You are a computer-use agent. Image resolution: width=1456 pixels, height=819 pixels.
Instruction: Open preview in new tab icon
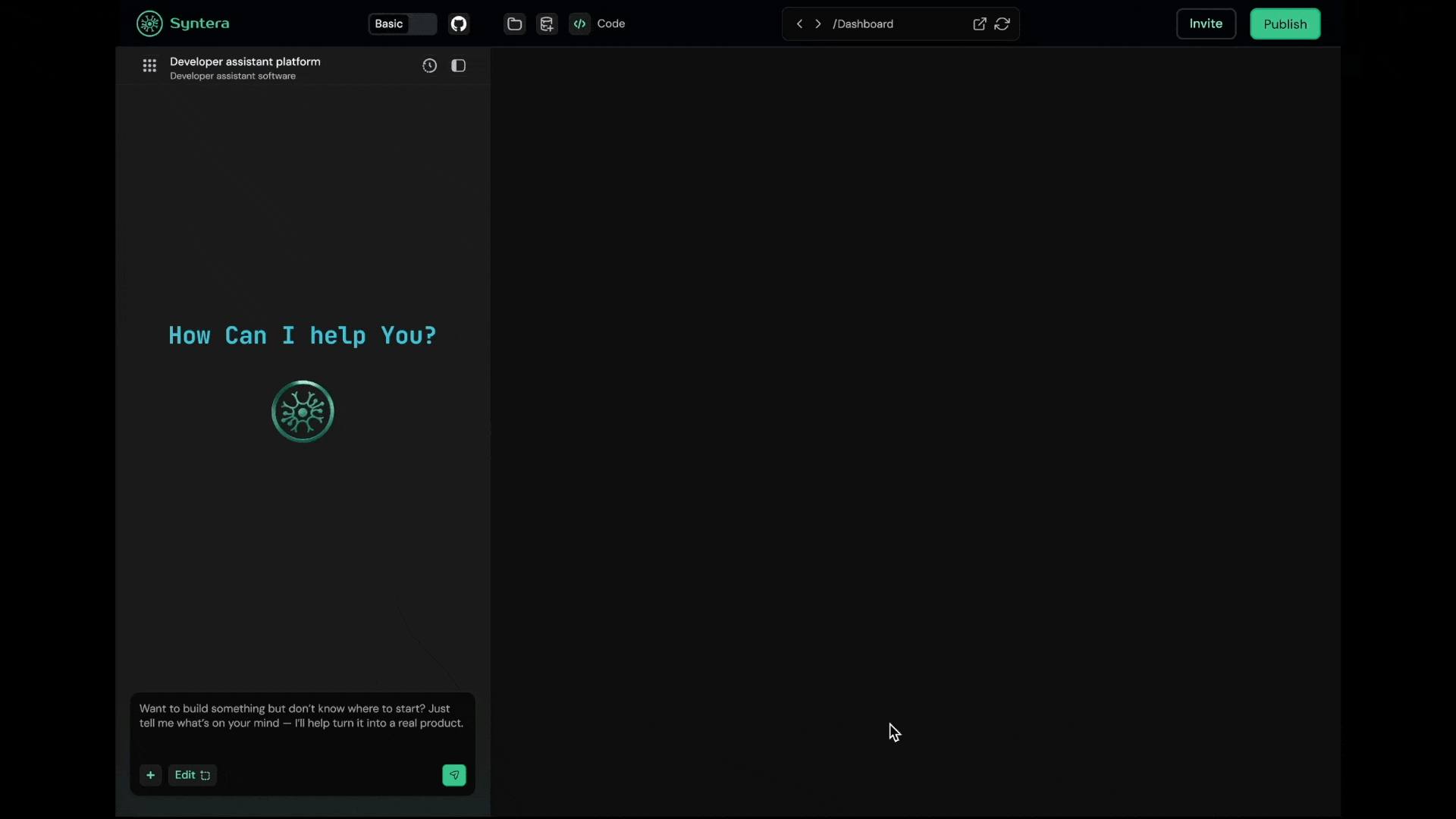979,24
